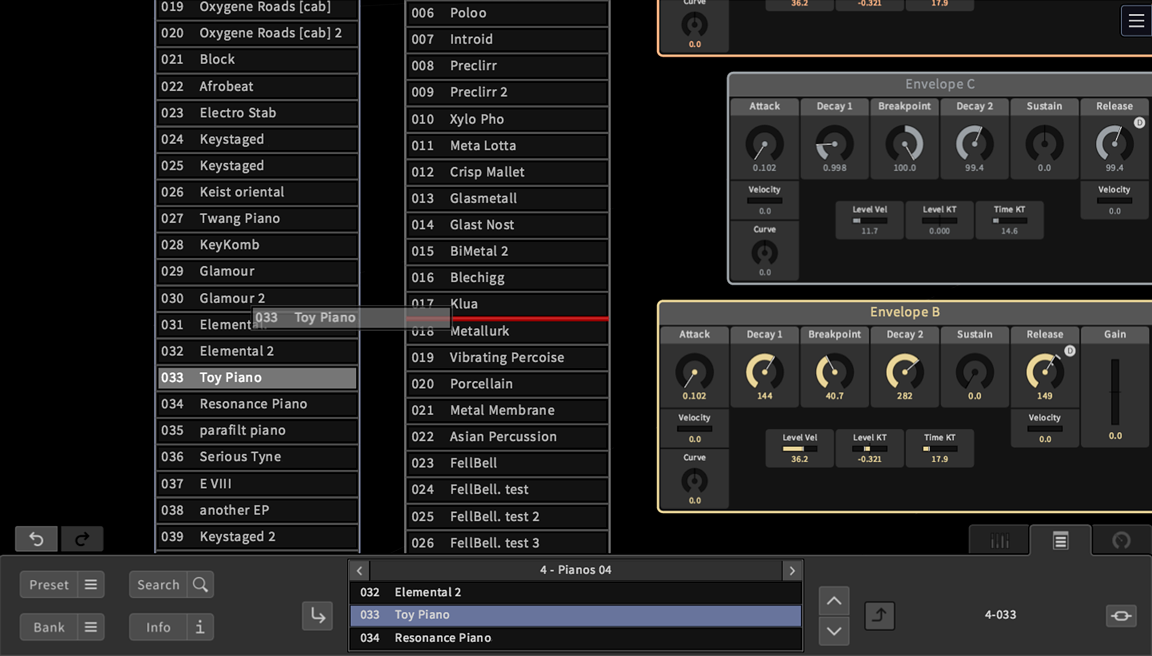The height and width of the screenshot is (656, 1152).
Task: Click Envelope B Level KT slider
Action: pos(869,449)
